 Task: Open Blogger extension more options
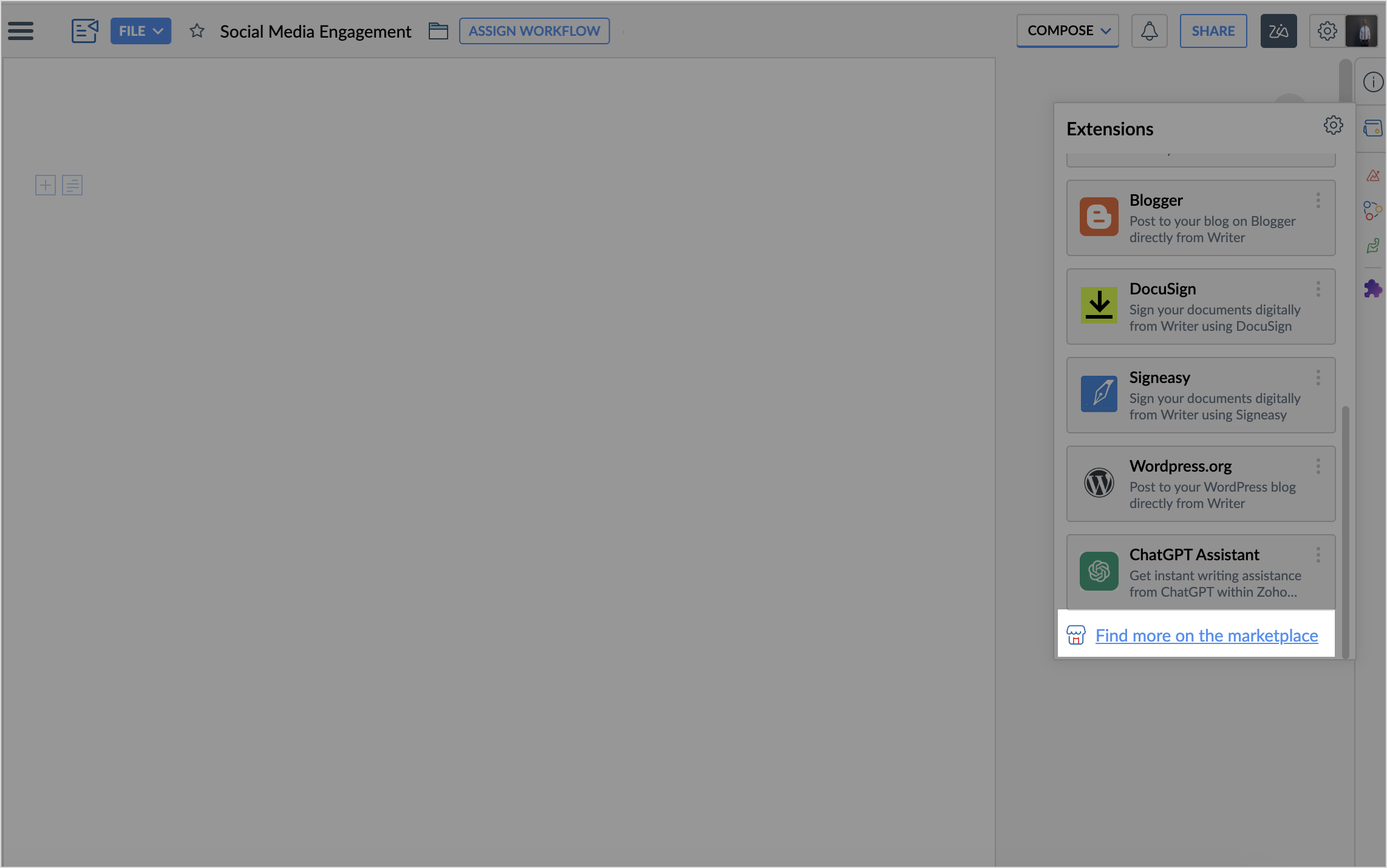(x=1318, y=200)
